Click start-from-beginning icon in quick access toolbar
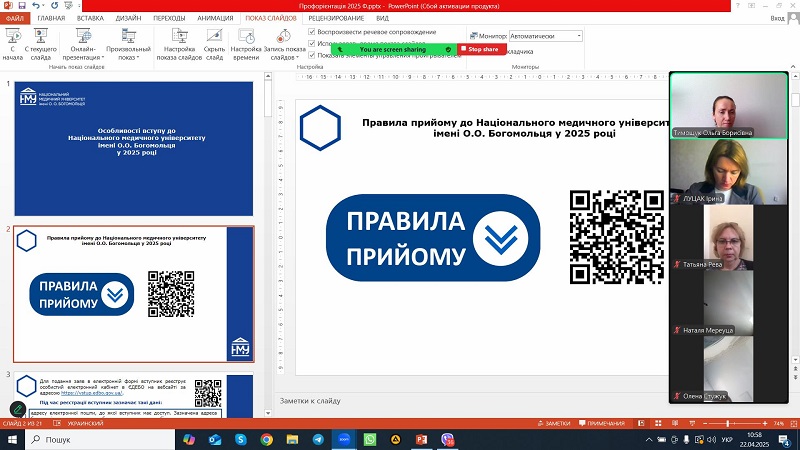The height and width of the screenshot is (450, 800). coord(68,6)
